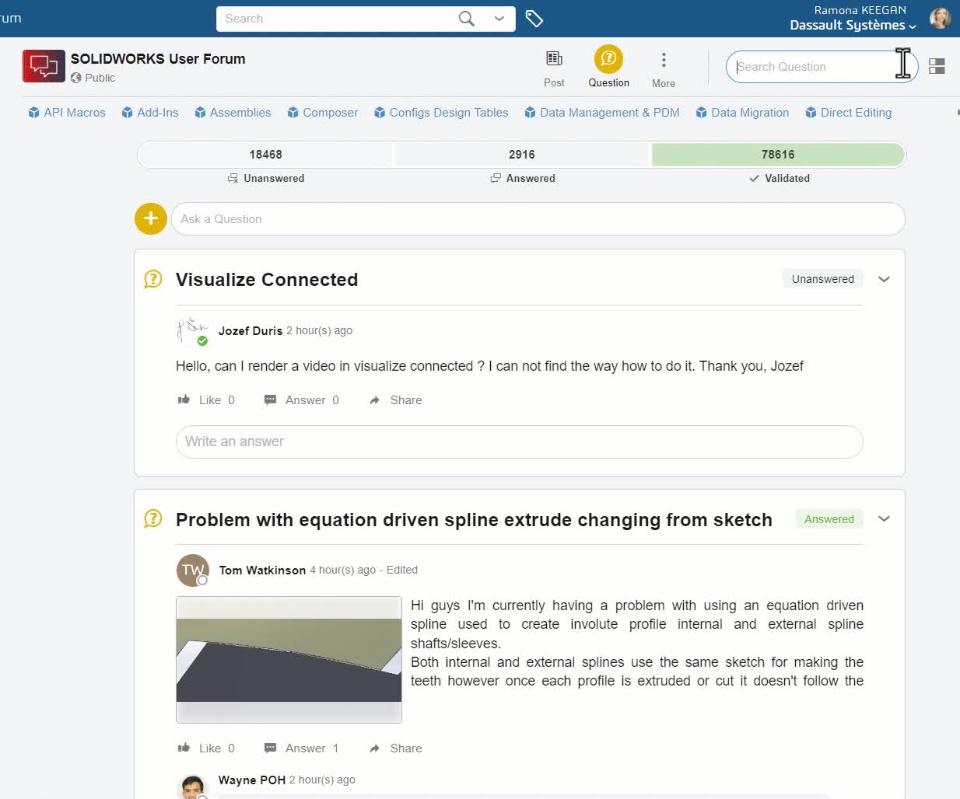Screen dimensions: 960x799
Task: Click question icon beside equation driven spline
Action: point(153,519)
